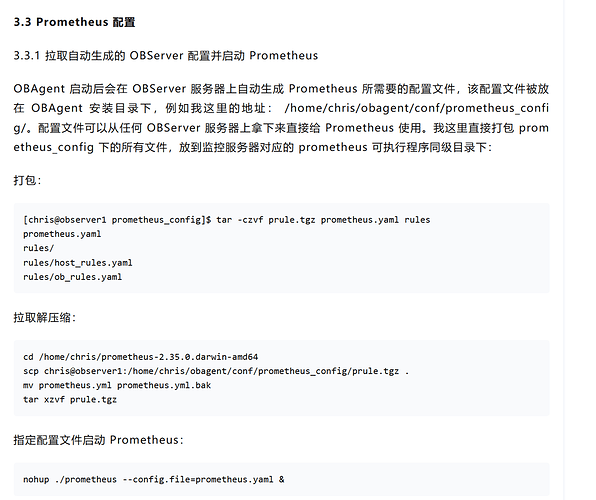Image resolution: width=596 pixels, height=500 pixels.
Task: Click the prometheus.yaml output line in first code block
Action: (x=62, y=234)
